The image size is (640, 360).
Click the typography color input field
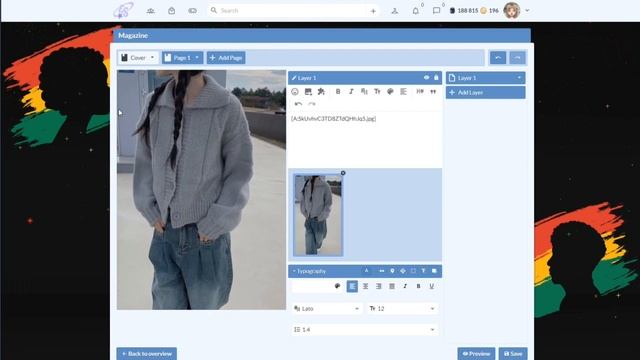pos(312,286)
